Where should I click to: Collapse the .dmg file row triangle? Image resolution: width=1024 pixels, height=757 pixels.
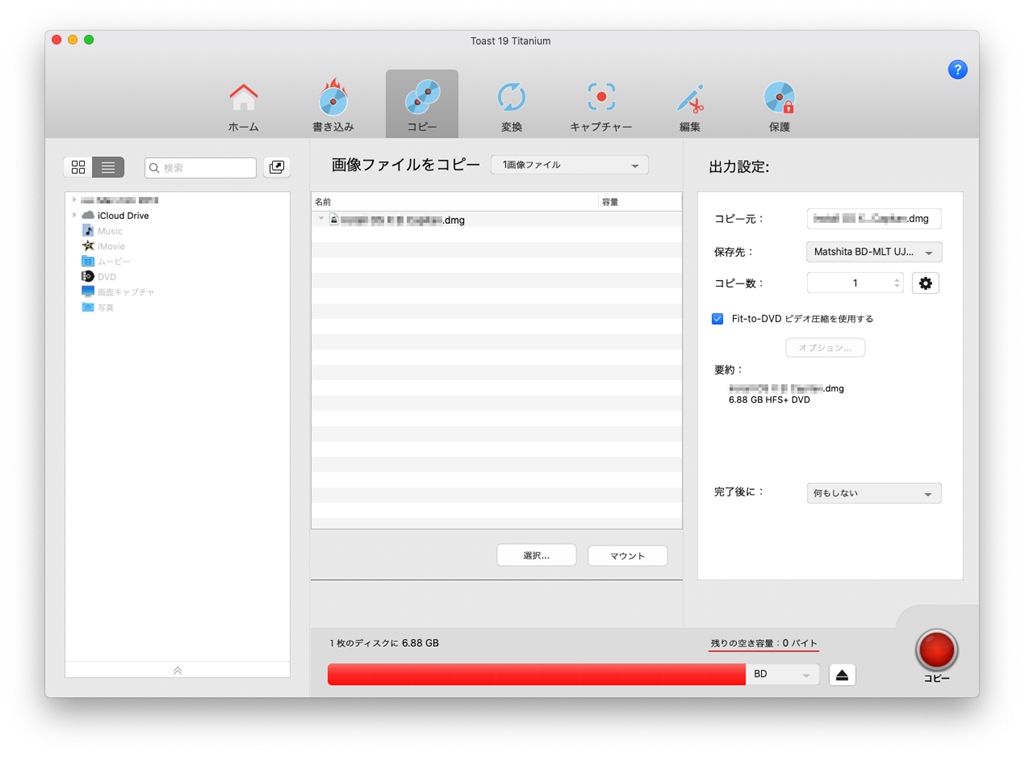pos(321,219)
